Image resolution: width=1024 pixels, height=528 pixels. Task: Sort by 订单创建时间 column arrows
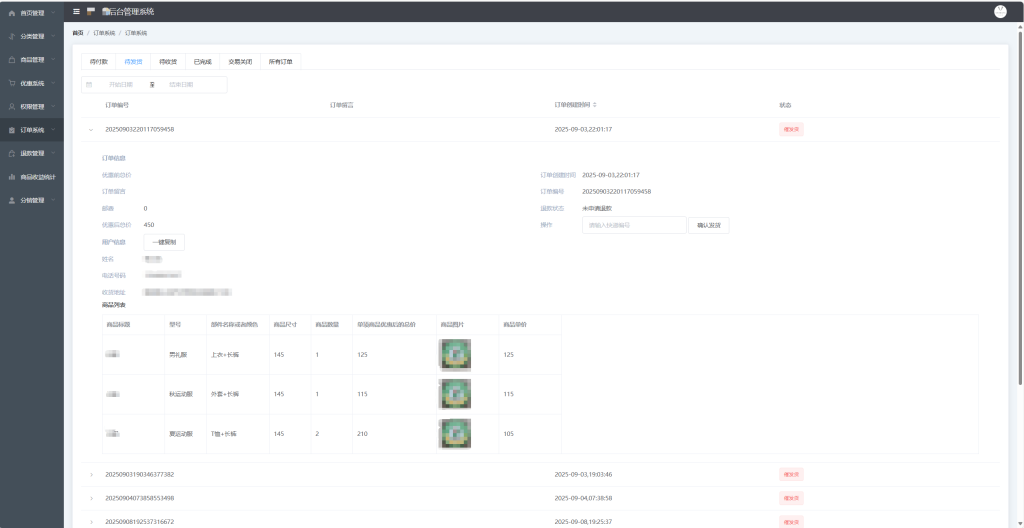595,104
